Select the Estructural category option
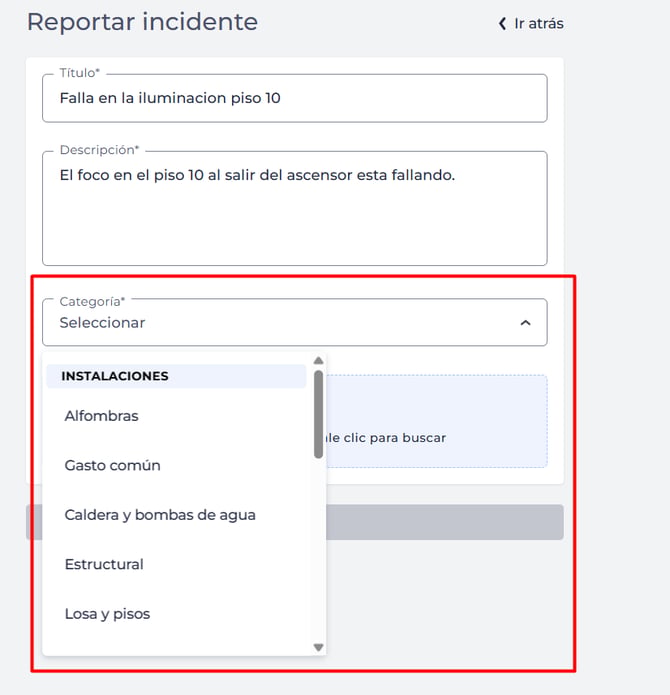 (x=176, y=564)
